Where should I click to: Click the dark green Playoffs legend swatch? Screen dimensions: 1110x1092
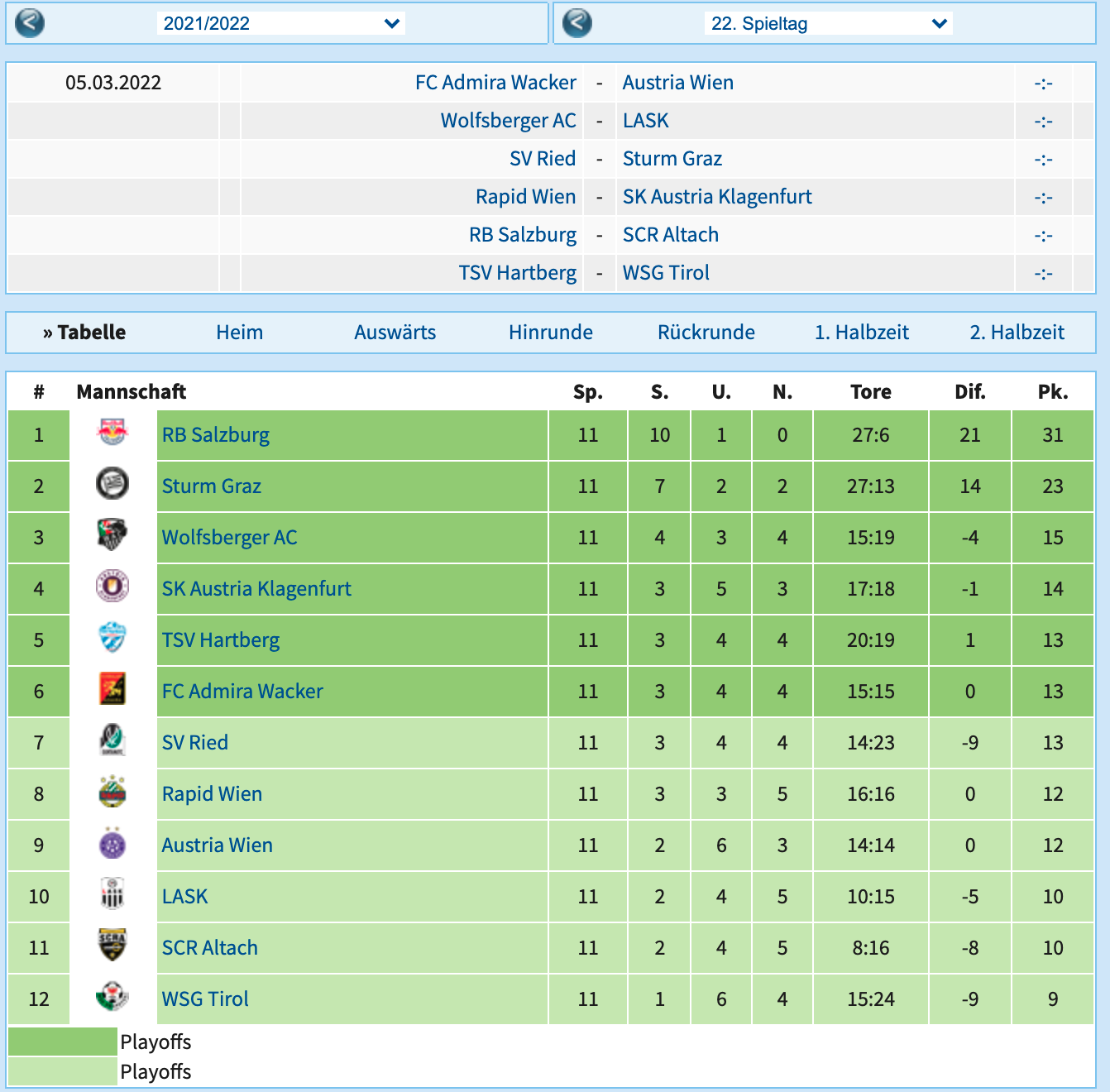point(63,1042)
